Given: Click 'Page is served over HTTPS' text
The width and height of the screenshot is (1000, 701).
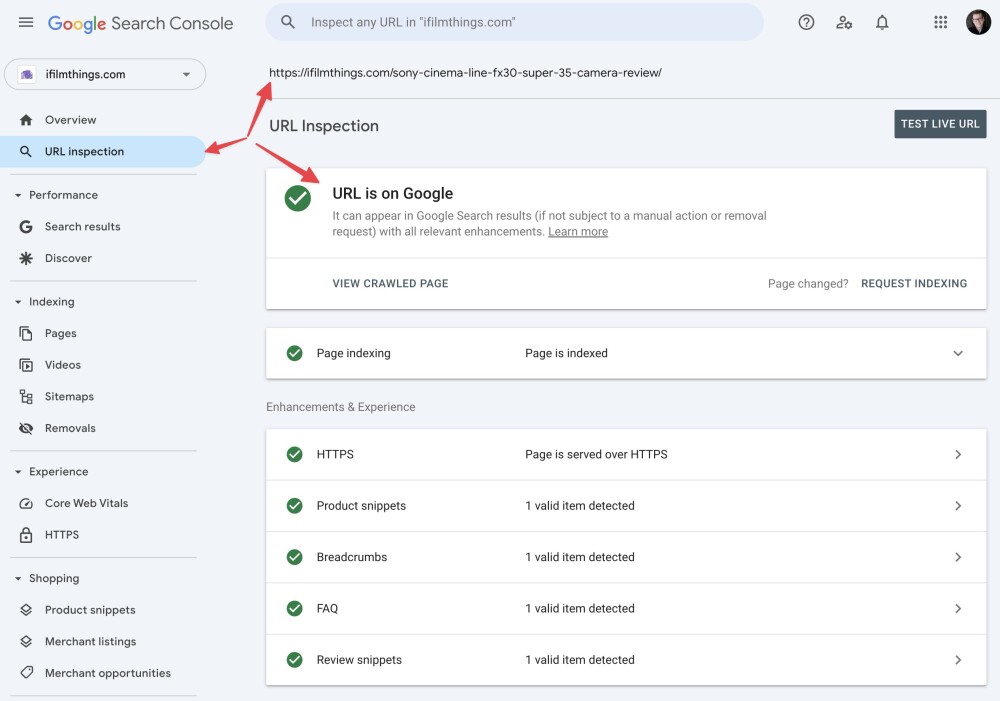Looking at the screenshot, I should click(596, 455).
